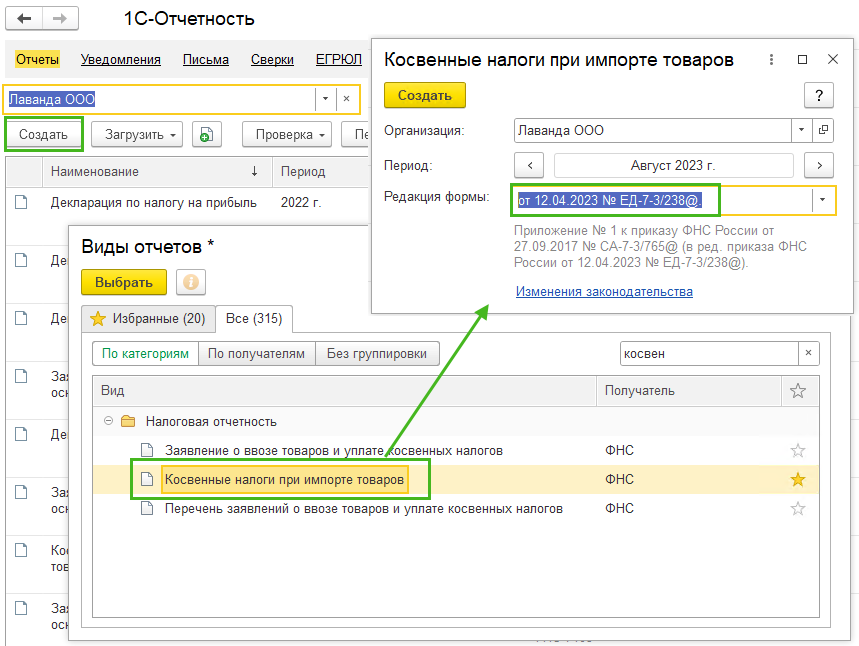Click the search field containing 'косвен'

[709, 353]
